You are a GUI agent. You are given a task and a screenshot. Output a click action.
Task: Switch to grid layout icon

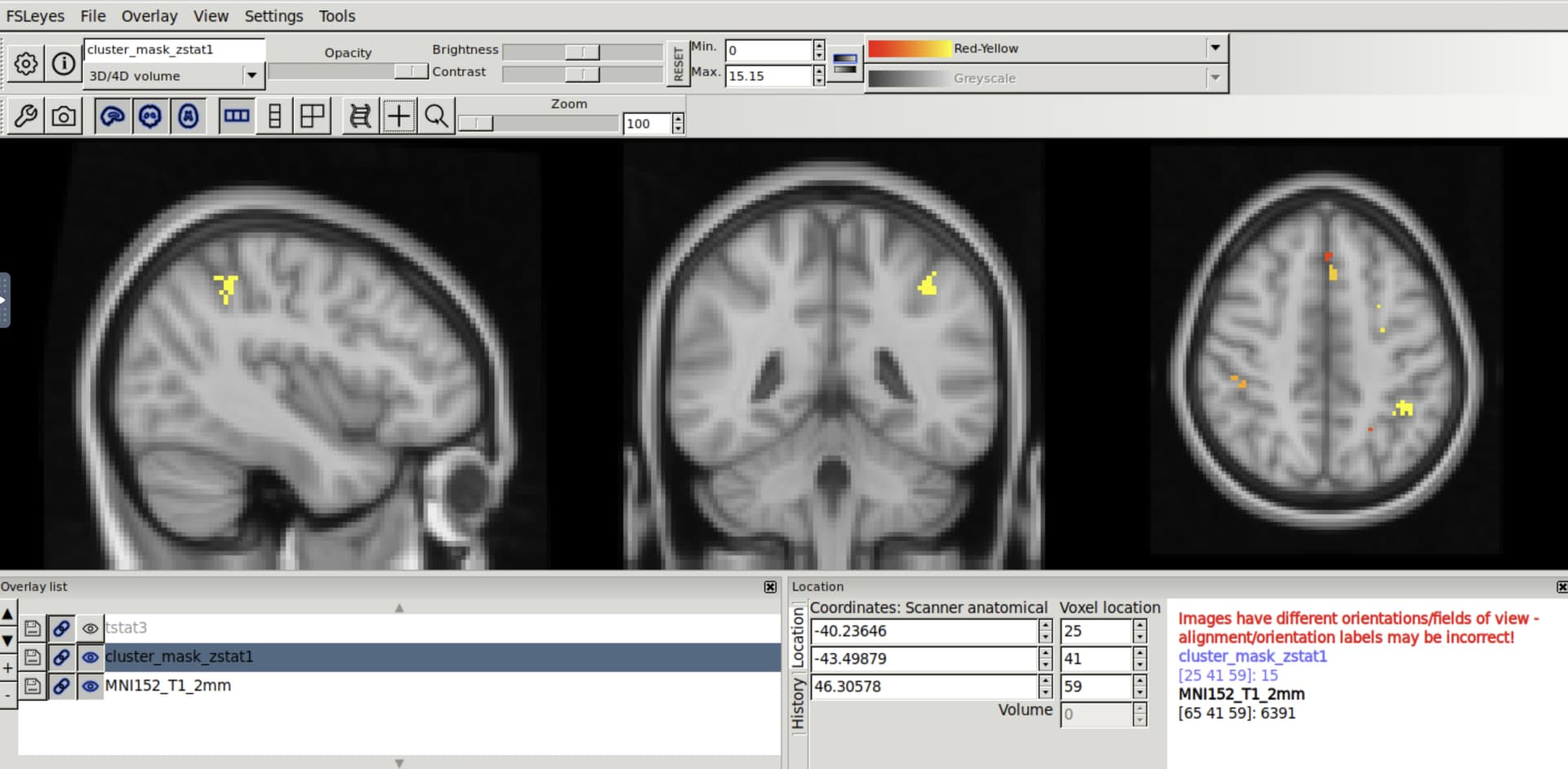313,117
